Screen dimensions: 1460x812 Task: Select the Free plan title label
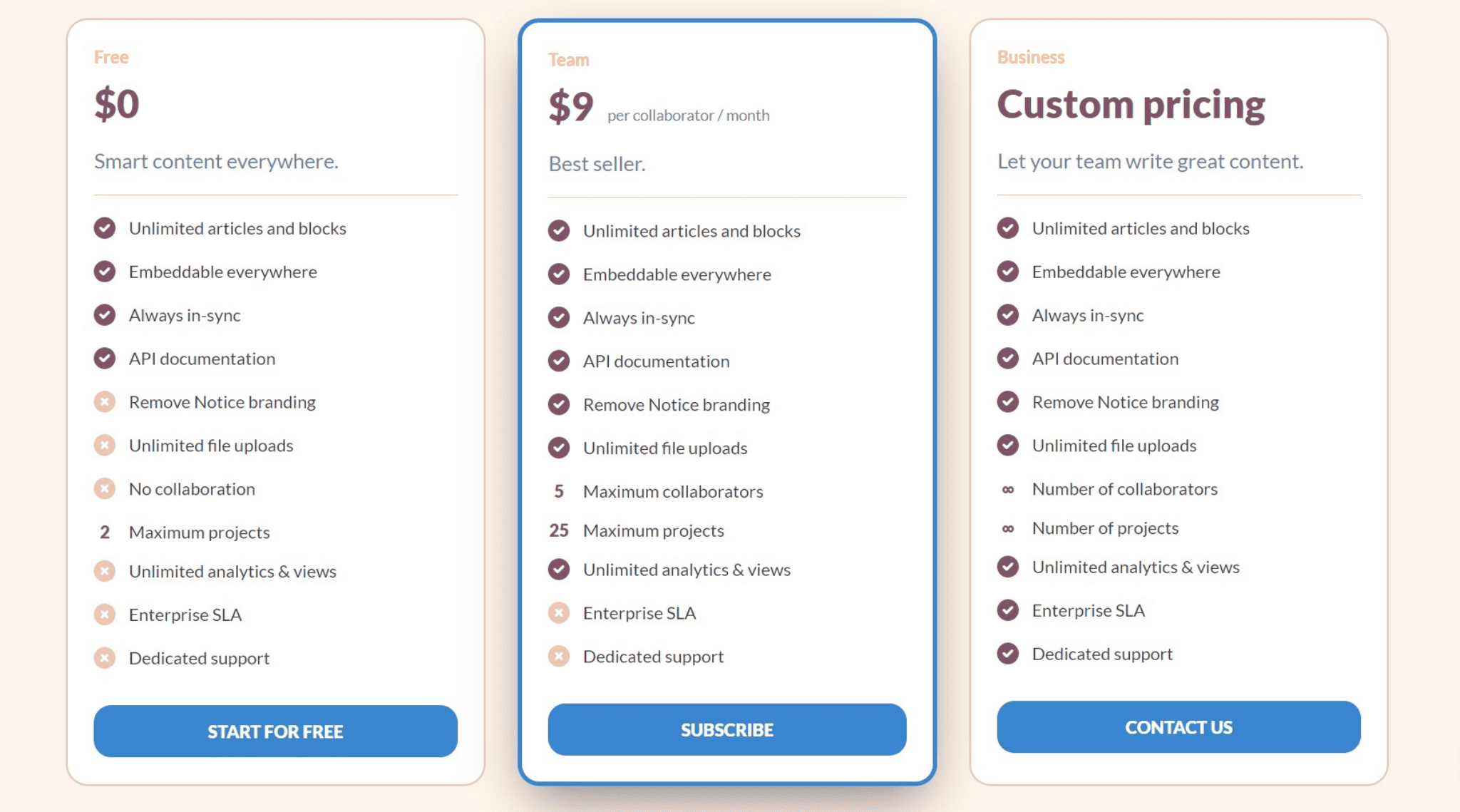click(x=111, y=57)
